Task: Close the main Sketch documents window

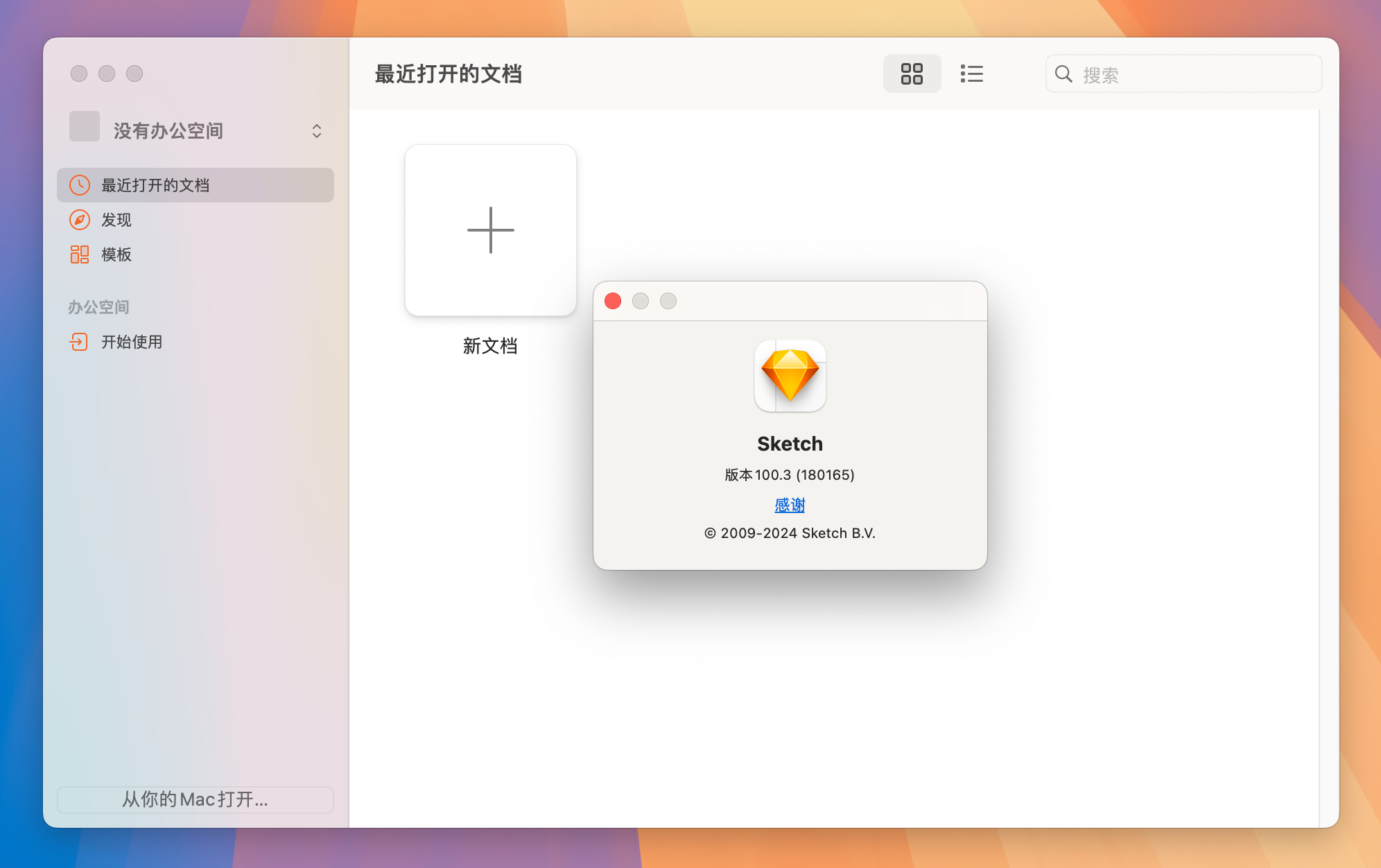Action: coord(79,73)
